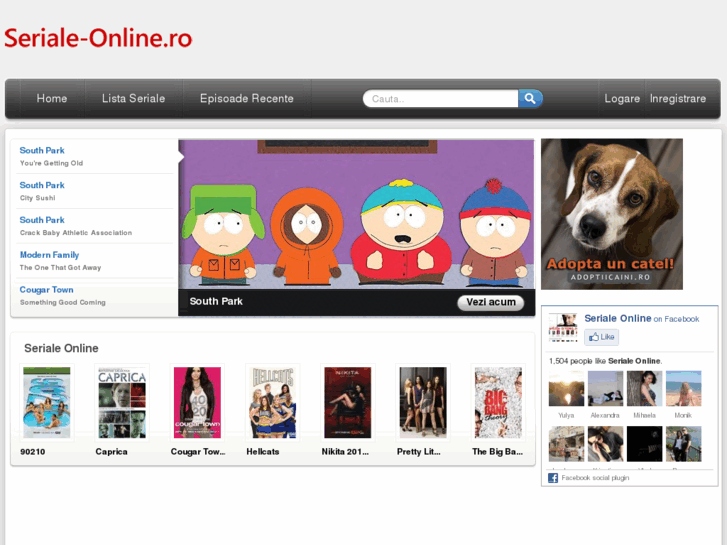Click the Seriale Online Facebook page avatar
The width and height of the screenshot is (727, 545).
[x=563, y=327]
